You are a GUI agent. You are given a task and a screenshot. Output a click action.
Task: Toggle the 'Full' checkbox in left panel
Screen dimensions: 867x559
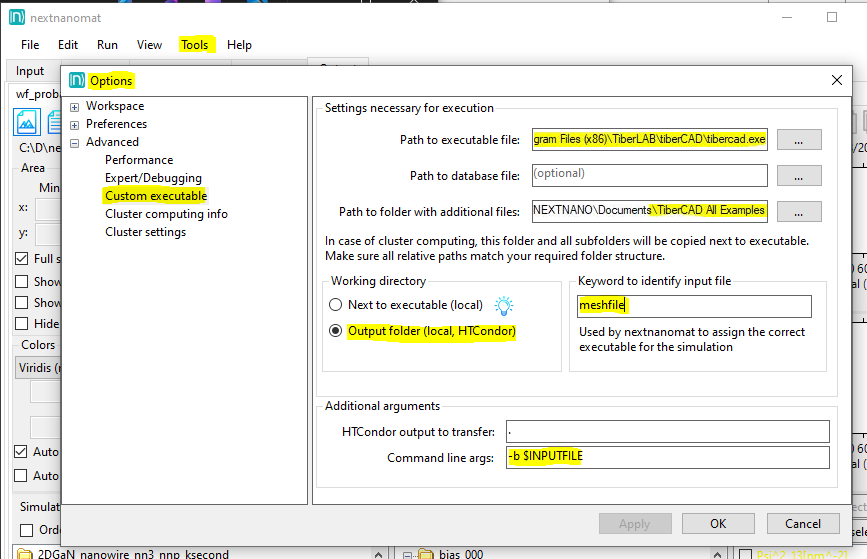22,258
